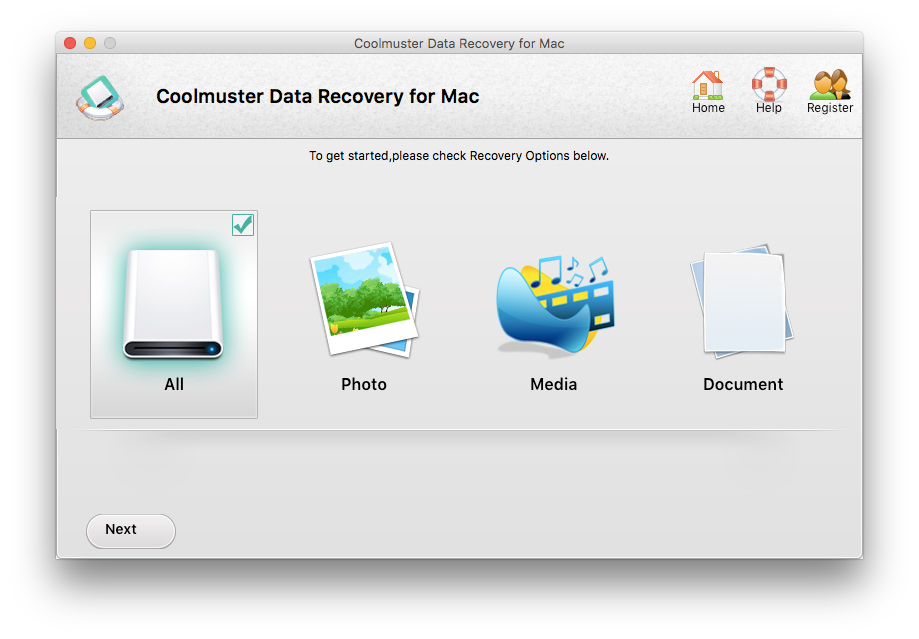Image resolution: width=919 pixels, height=639 pixels.
Task: Click the Home house icon
Action: [707, 84]
